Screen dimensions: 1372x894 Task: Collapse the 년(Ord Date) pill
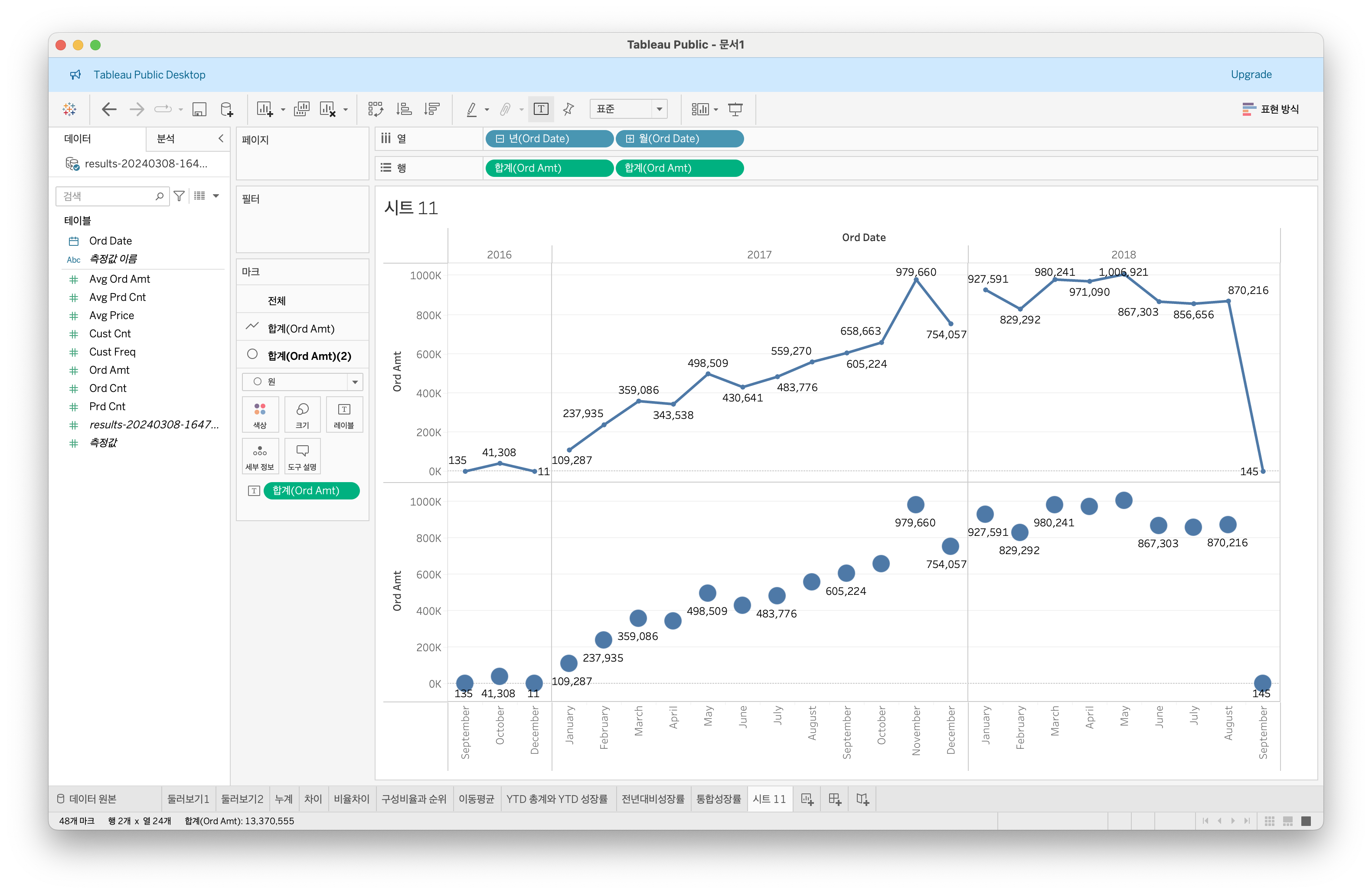(500, 139)
